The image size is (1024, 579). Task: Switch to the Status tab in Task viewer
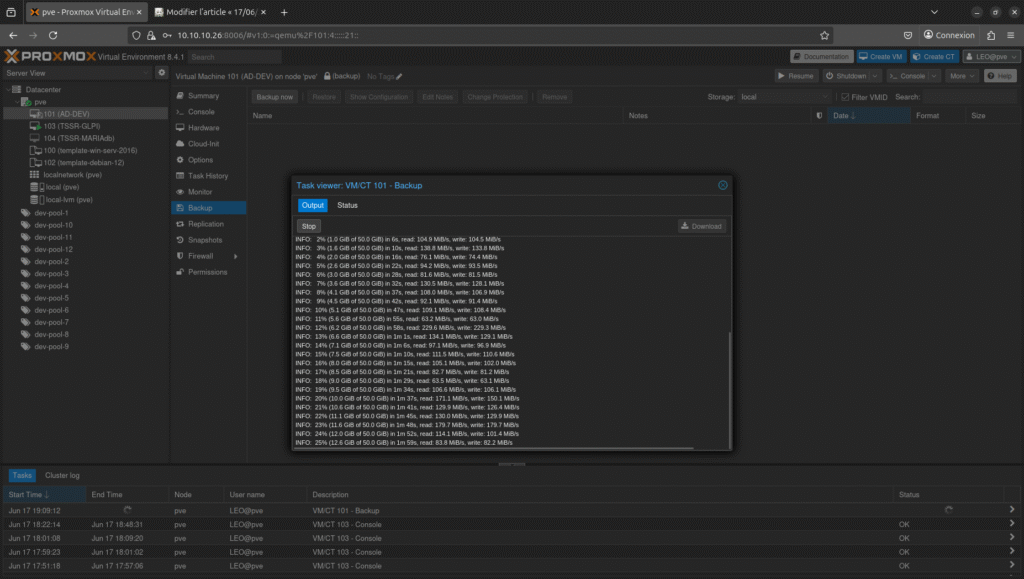pos(347,205)
